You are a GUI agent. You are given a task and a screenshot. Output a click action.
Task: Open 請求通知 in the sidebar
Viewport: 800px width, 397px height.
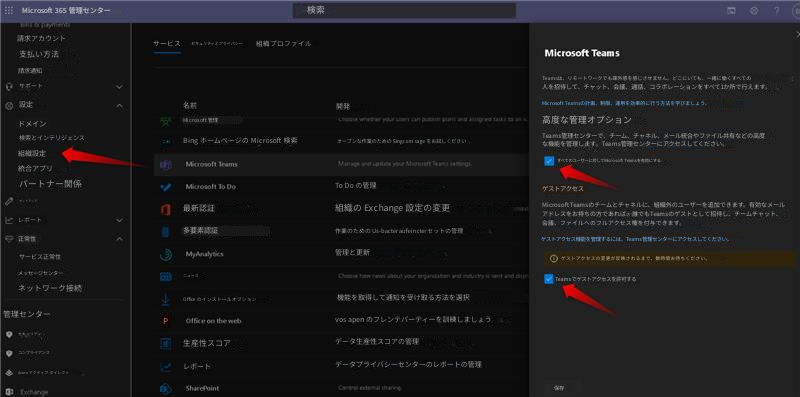pos(31,70)
